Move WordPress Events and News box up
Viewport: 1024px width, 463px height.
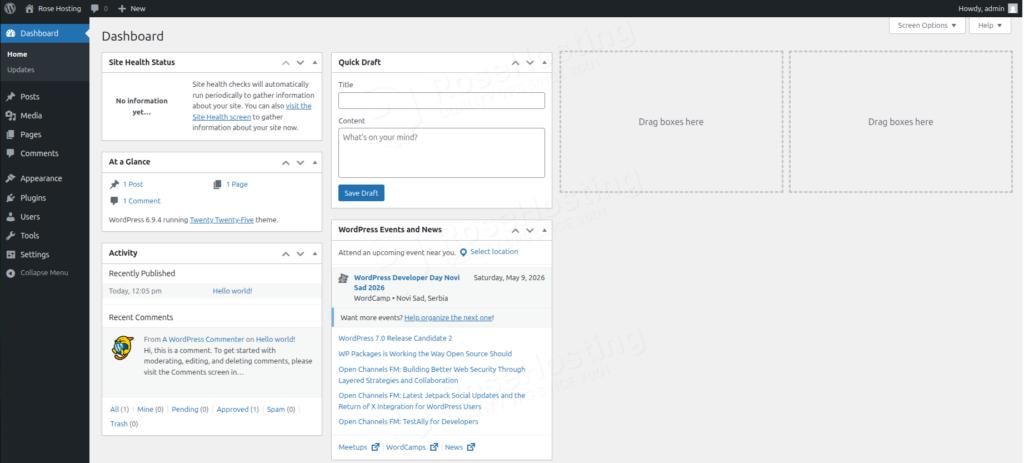point(515,231)
